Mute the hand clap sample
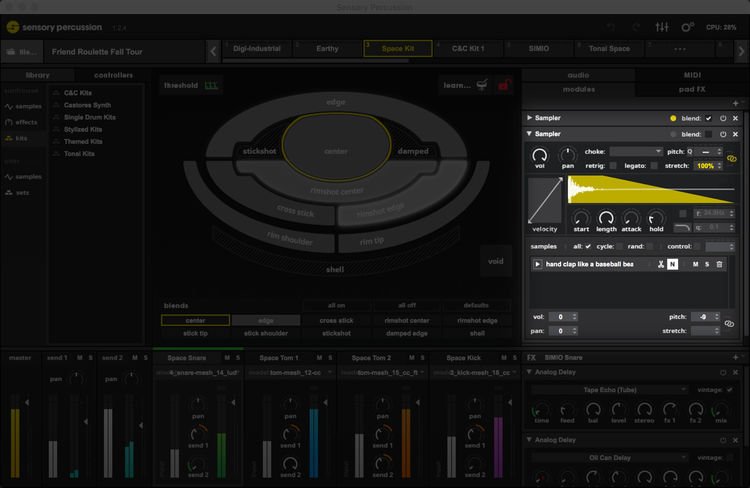 695,264
